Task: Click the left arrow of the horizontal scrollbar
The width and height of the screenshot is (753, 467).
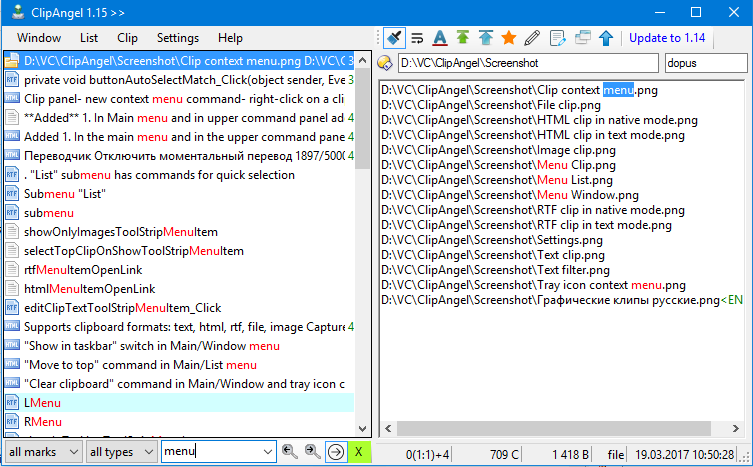Action: point(388,429)
